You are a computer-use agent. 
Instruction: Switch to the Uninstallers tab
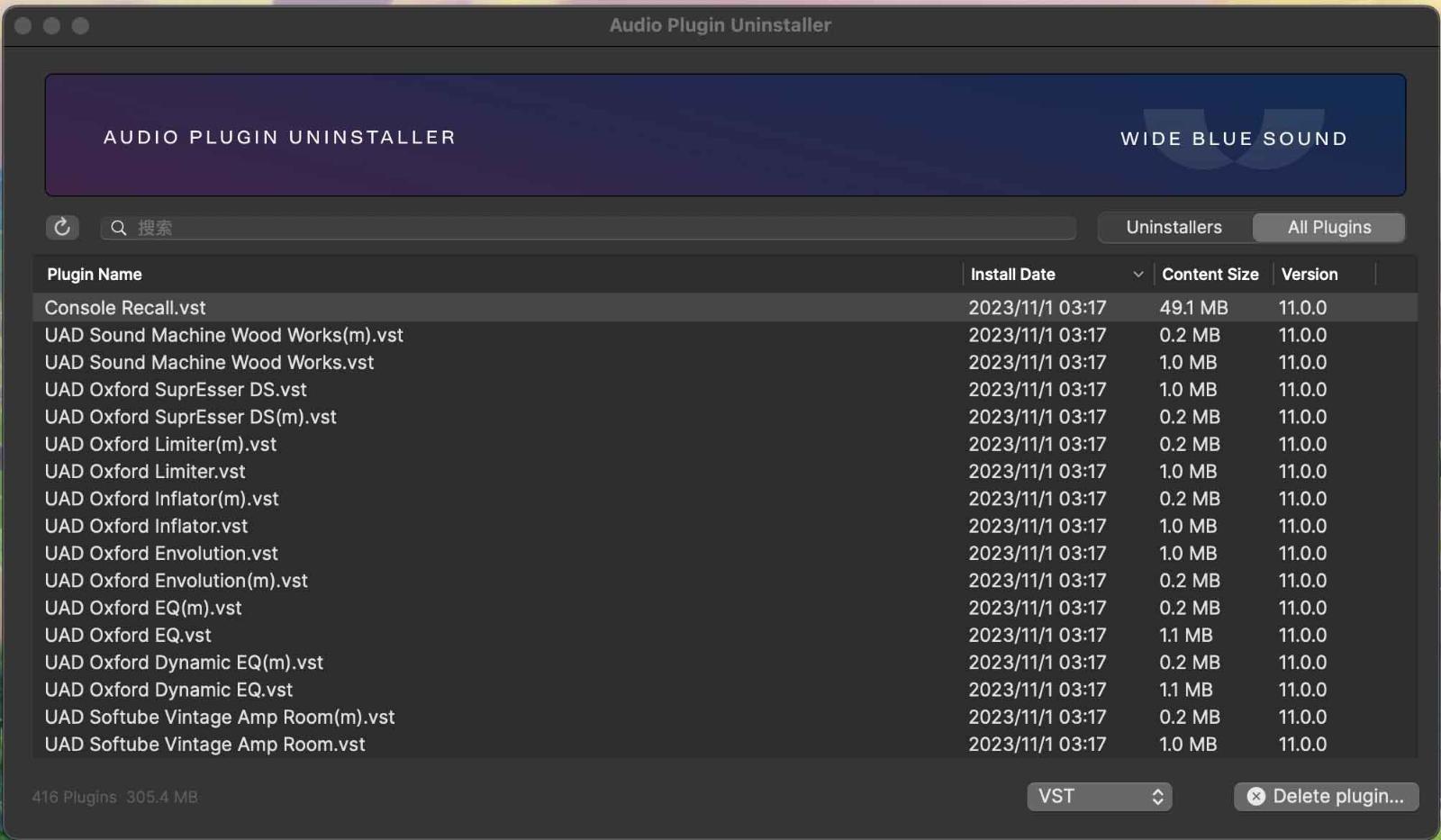(1175, 227)
